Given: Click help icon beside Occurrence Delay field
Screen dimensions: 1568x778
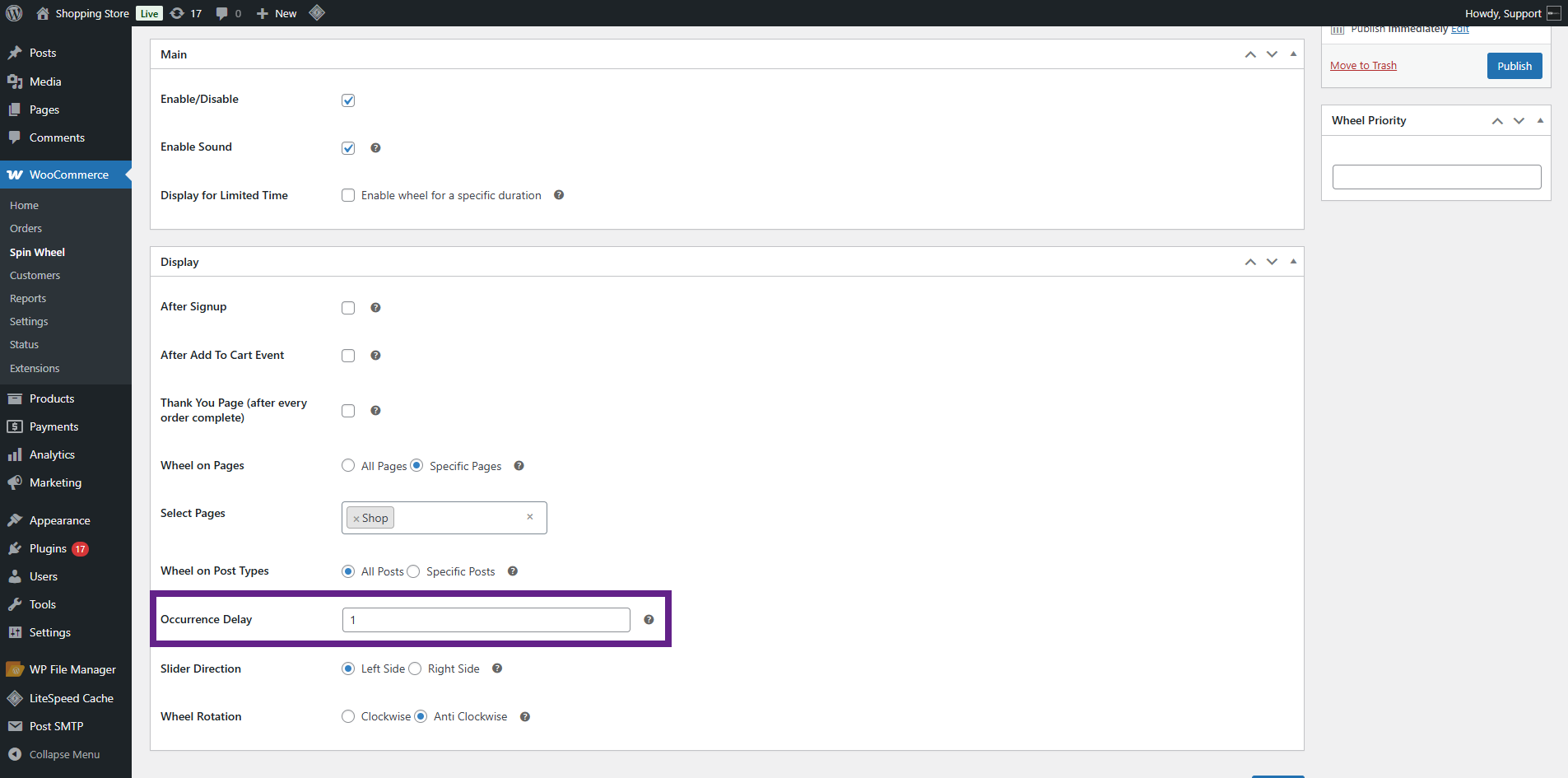Looking at the screenshot, I should point(649,620).
